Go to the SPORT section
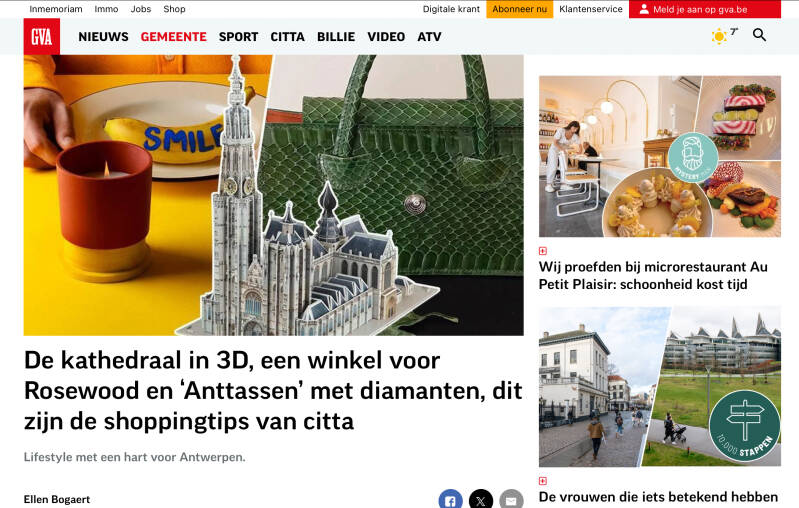 [x=238, y=37]
